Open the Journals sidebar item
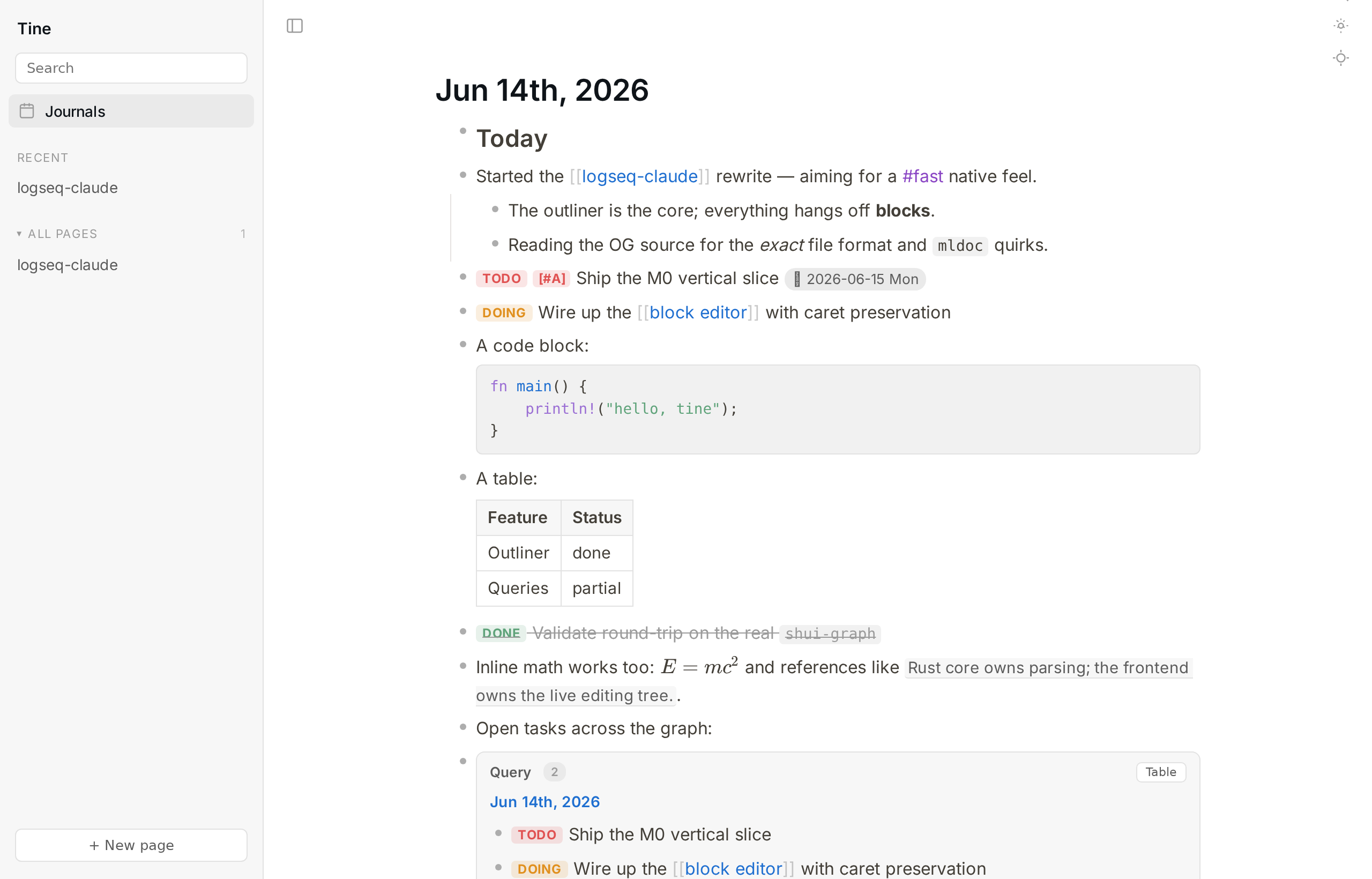Viewport: 1372px width, 879px height. click(x=131, y=111)
